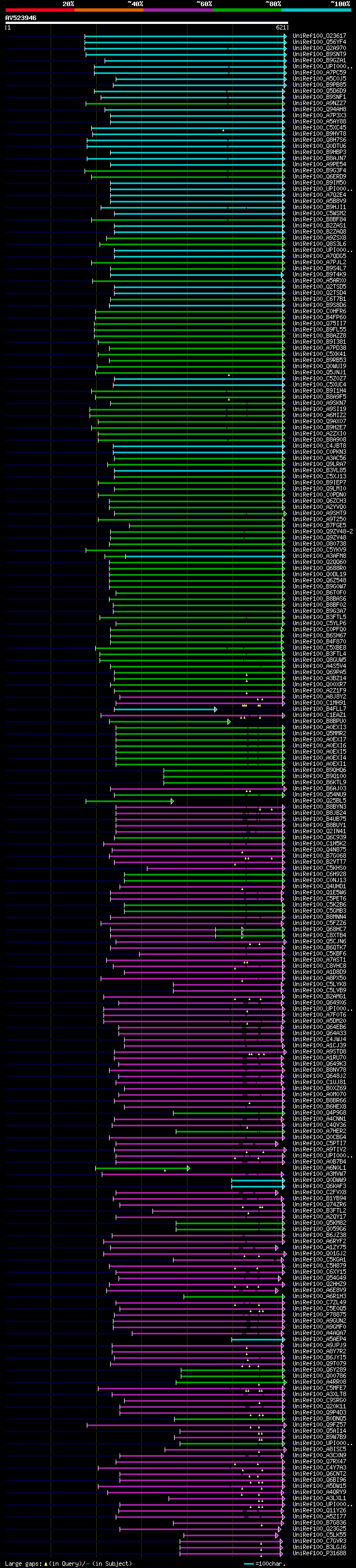
Task: Click the cyan alignment arrow of UniRef100_B4FLL7
Action: tap(166, 709)
